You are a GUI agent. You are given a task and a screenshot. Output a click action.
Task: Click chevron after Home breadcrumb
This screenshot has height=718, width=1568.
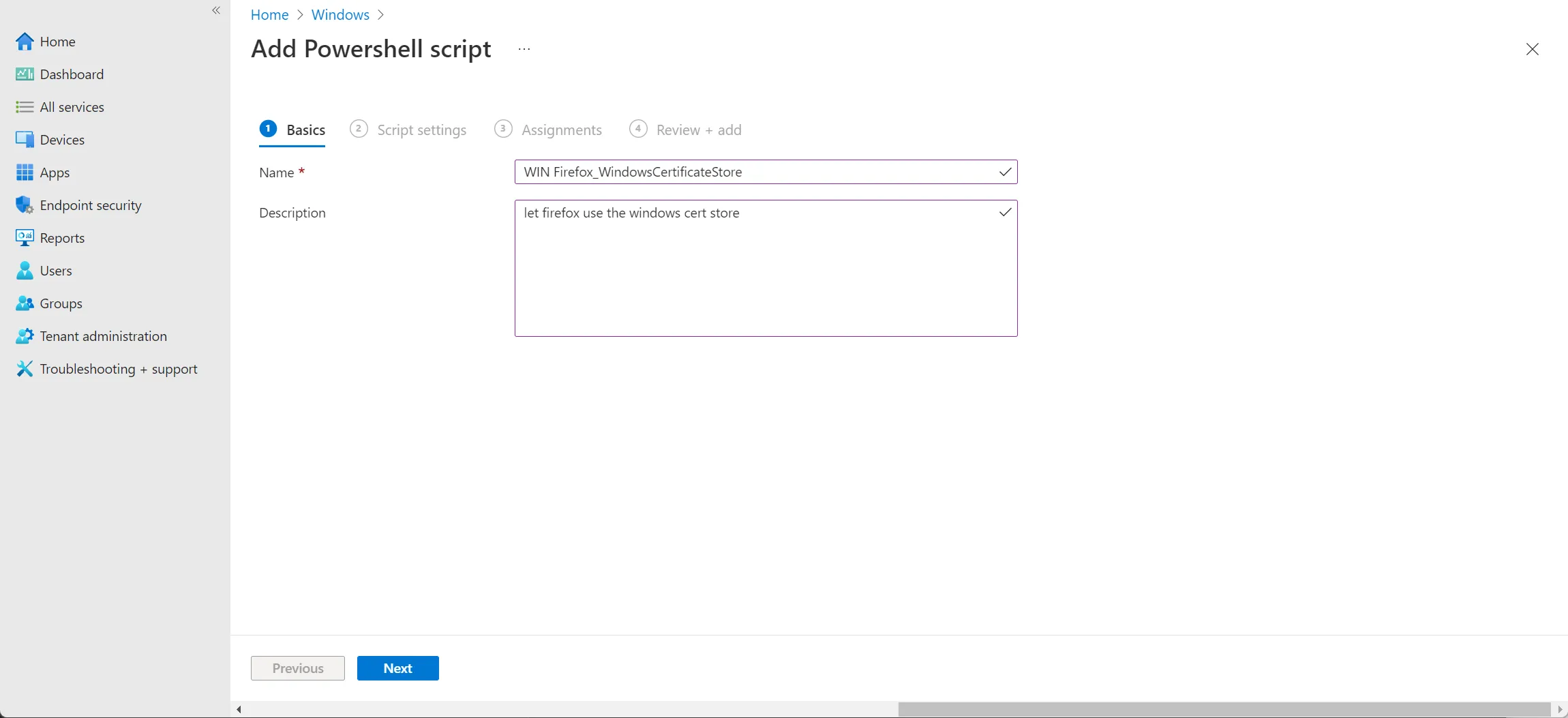point(300,14)
